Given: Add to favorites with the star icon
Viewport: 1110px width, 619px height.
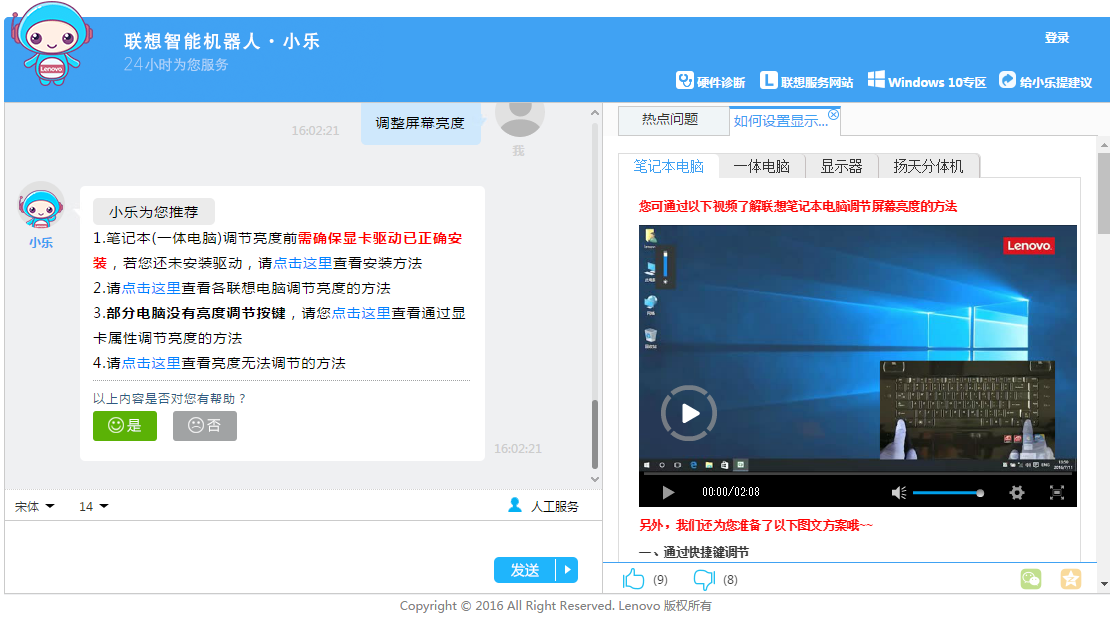Looking at the screenshot, I should [1070, 579].
